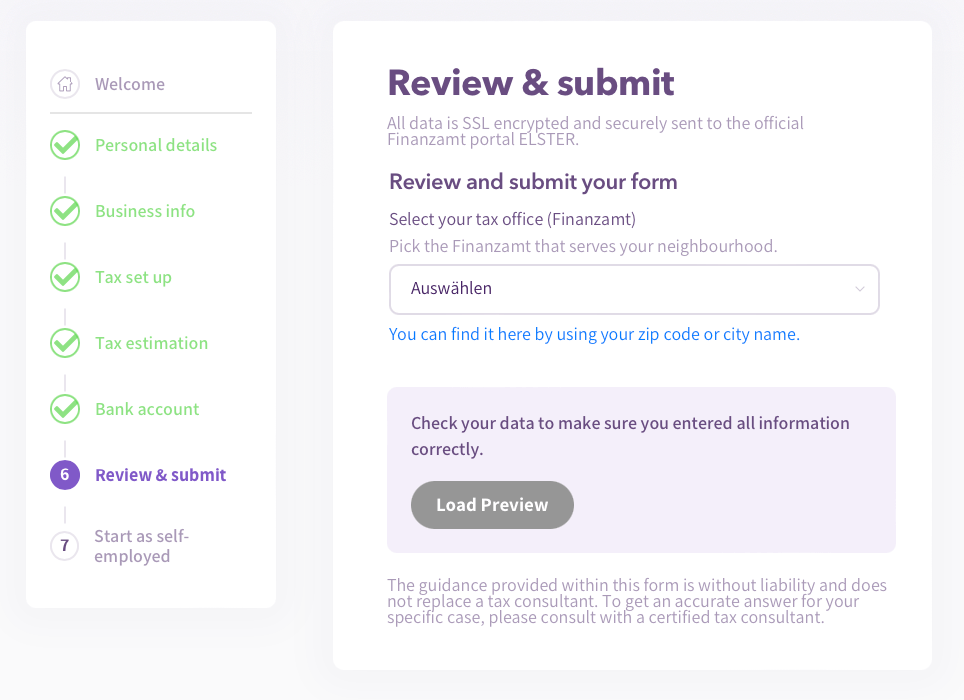The width and height of the screenshot is (964, 700).
Task: Follow the find-by-zip-code link
Action: click(x=594, y=334)
